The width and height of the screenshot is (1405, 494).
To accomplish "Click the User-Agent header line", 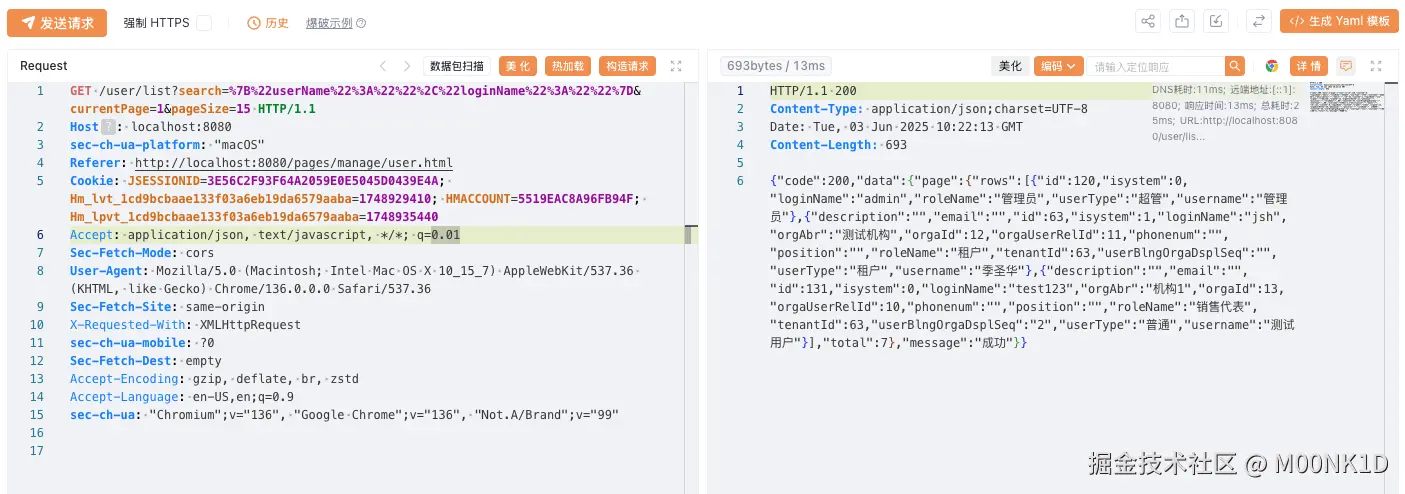I will coord(357,280).
